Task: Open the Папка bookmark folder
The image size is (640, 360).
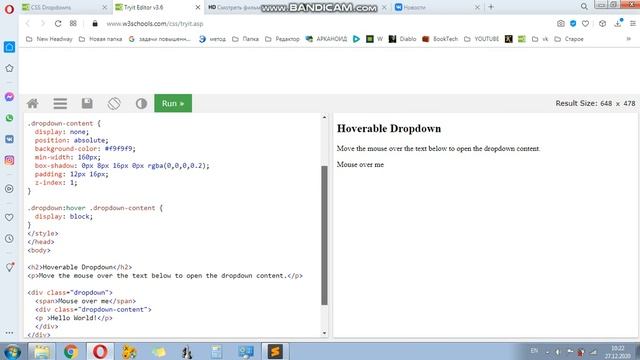Action: (245, 39)
